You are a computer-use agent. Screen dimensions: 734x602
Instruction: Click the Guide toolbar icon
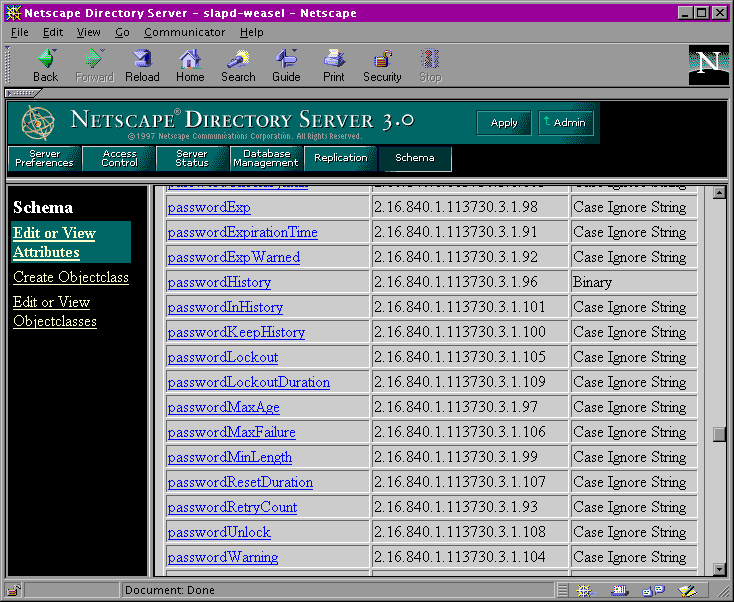(286, 64)
